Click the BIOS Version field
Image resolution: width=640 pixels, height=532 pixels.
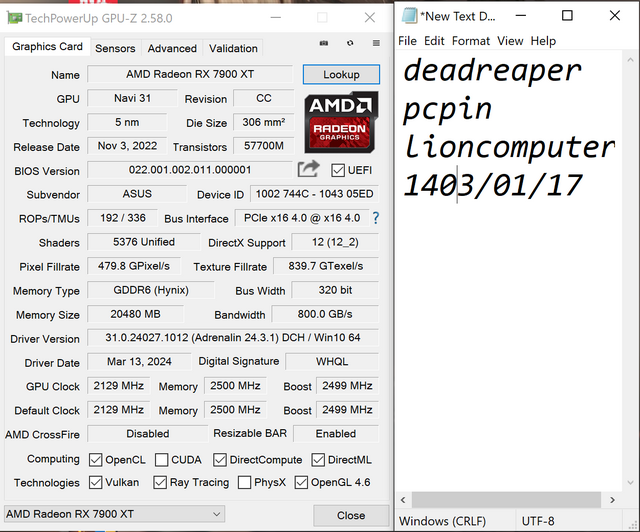[190, 171]
